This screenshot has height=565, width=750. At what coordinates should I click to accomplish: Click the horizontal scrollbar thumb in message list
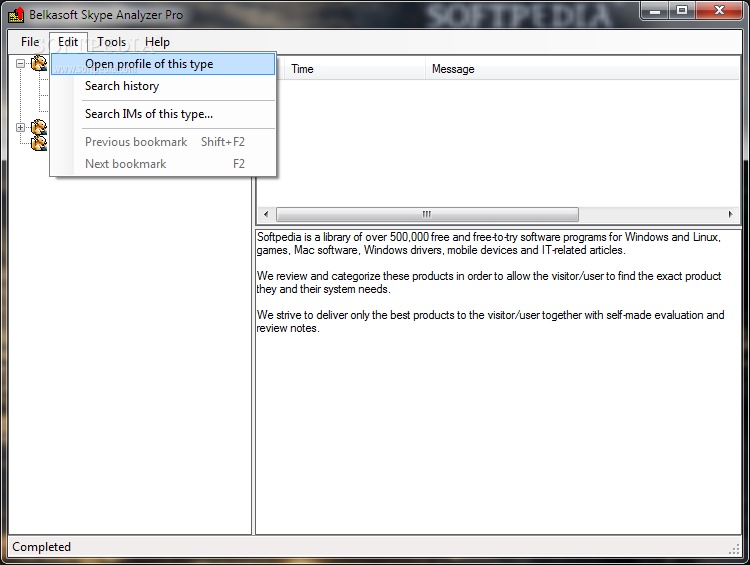[427, 214]
